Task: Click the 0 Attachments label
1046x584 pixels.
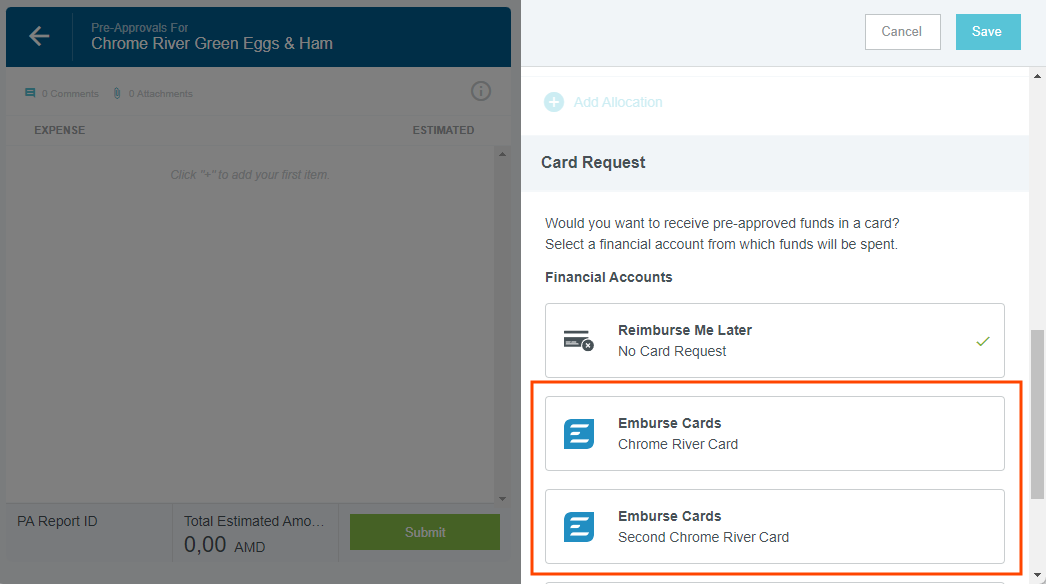Action: 160,94
